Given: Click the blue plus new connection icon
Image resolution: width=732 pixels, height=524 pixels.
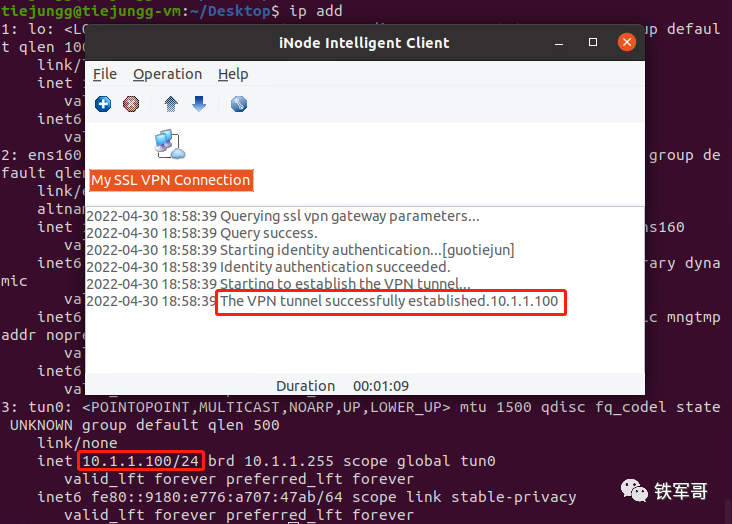Looking at the screenshot, I should click(x=103, y=104).
